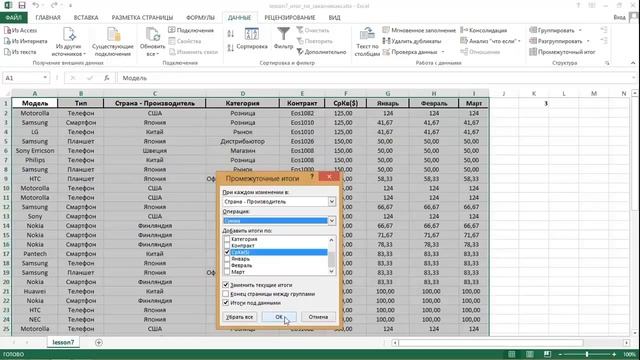Check the Март subtotal box

click(227, 272)
